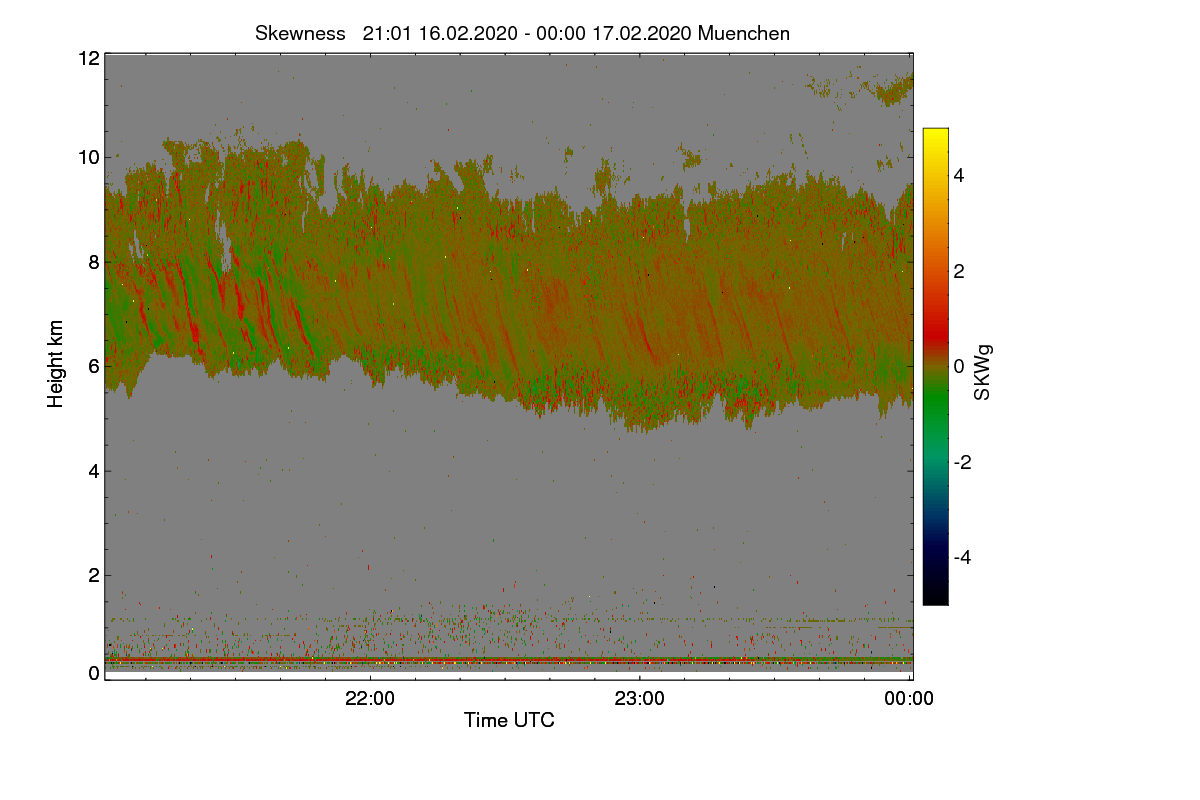The image size is (1200, 800).
Task: Click the 6 km height tick label
Action: coord(94,366)
